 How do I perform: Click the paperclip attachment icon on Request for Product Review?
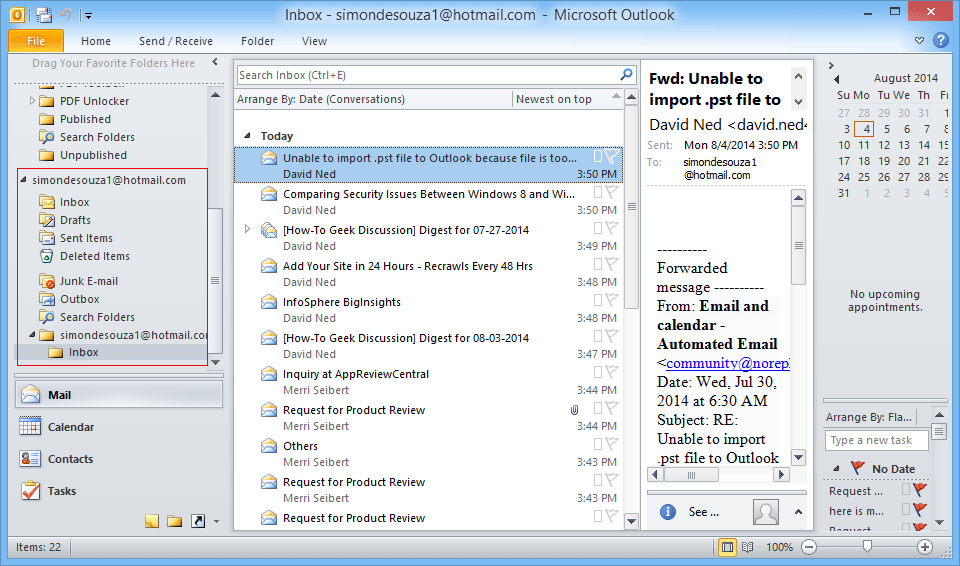pos(574,410)
